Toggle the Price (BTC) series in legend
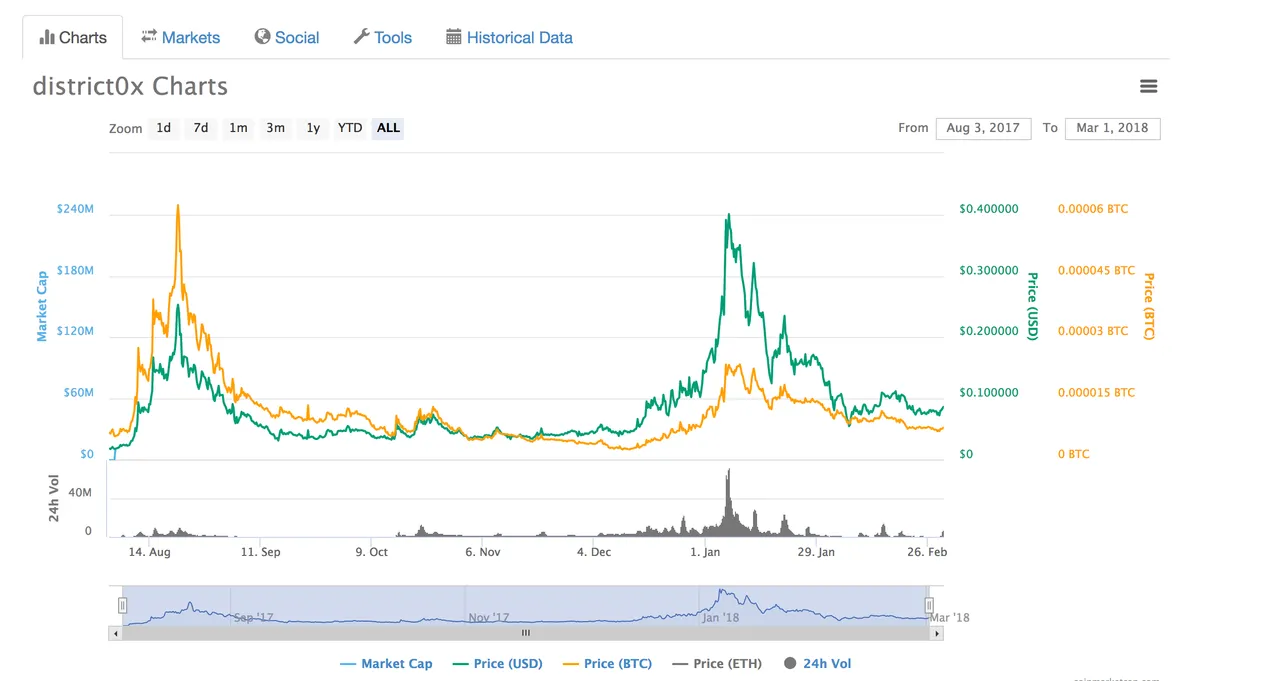 coord(607,663)
